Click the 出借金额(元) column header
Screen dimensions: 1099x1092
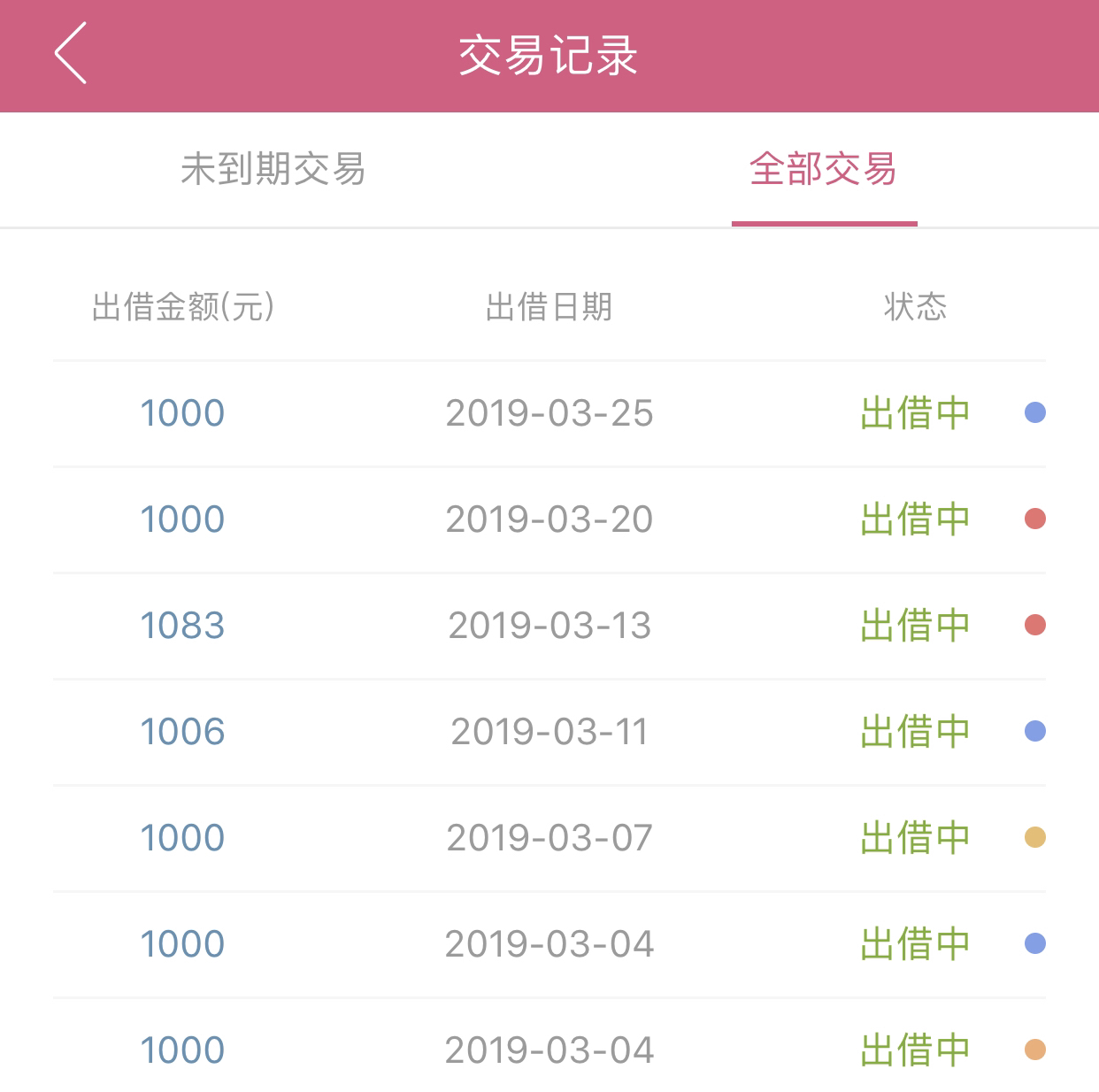tap(183, 307)
